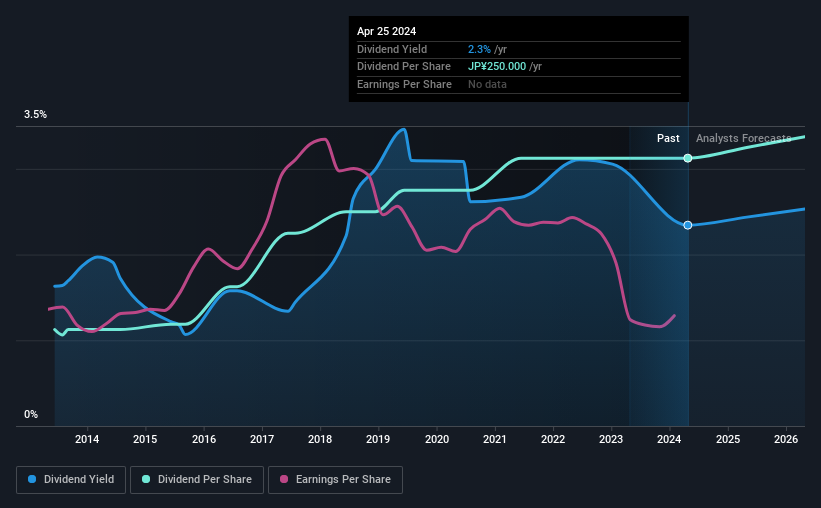Click the 2019 x-axis label
Image resolution: width=821 pixels, height=508 pixels.
tap(378, 439)
